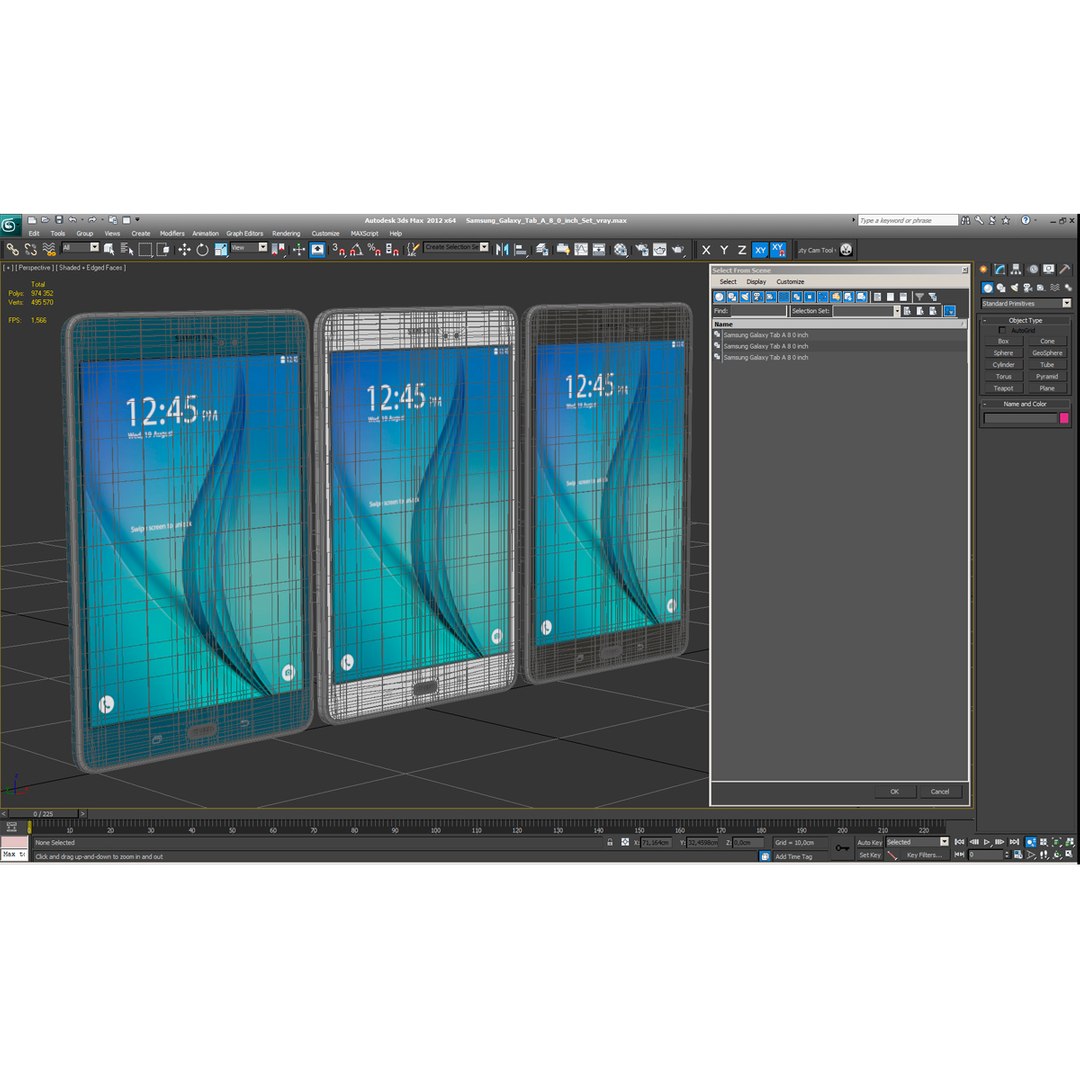This screenshot has width=1080, height=1080.
Task: Open Display menu in Select From Scene
Action: (x=756, y=282)
